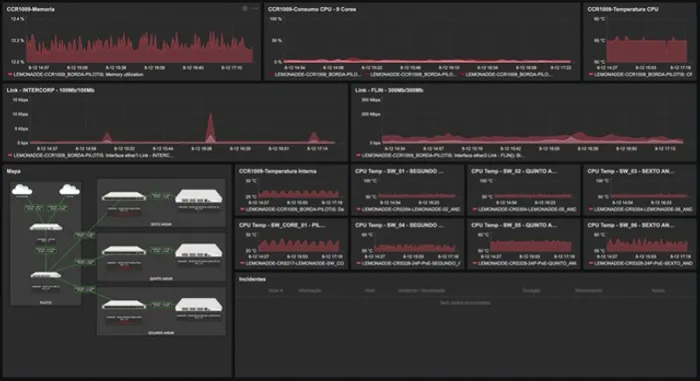Click the Incidentes widget title

point(252,279)
